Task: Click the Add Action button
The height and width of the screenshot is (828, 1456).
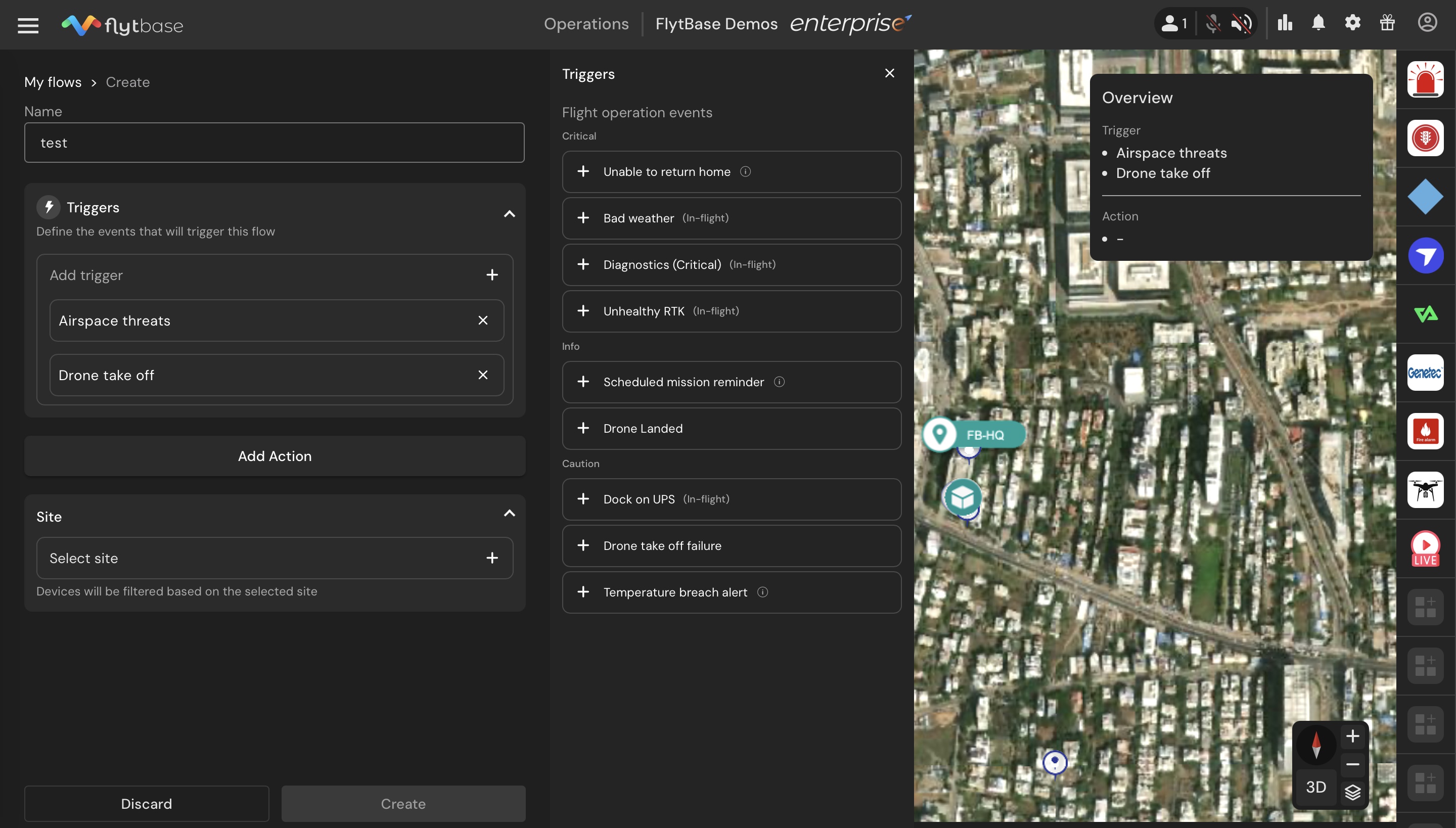Action: click(x=274, y=456)
